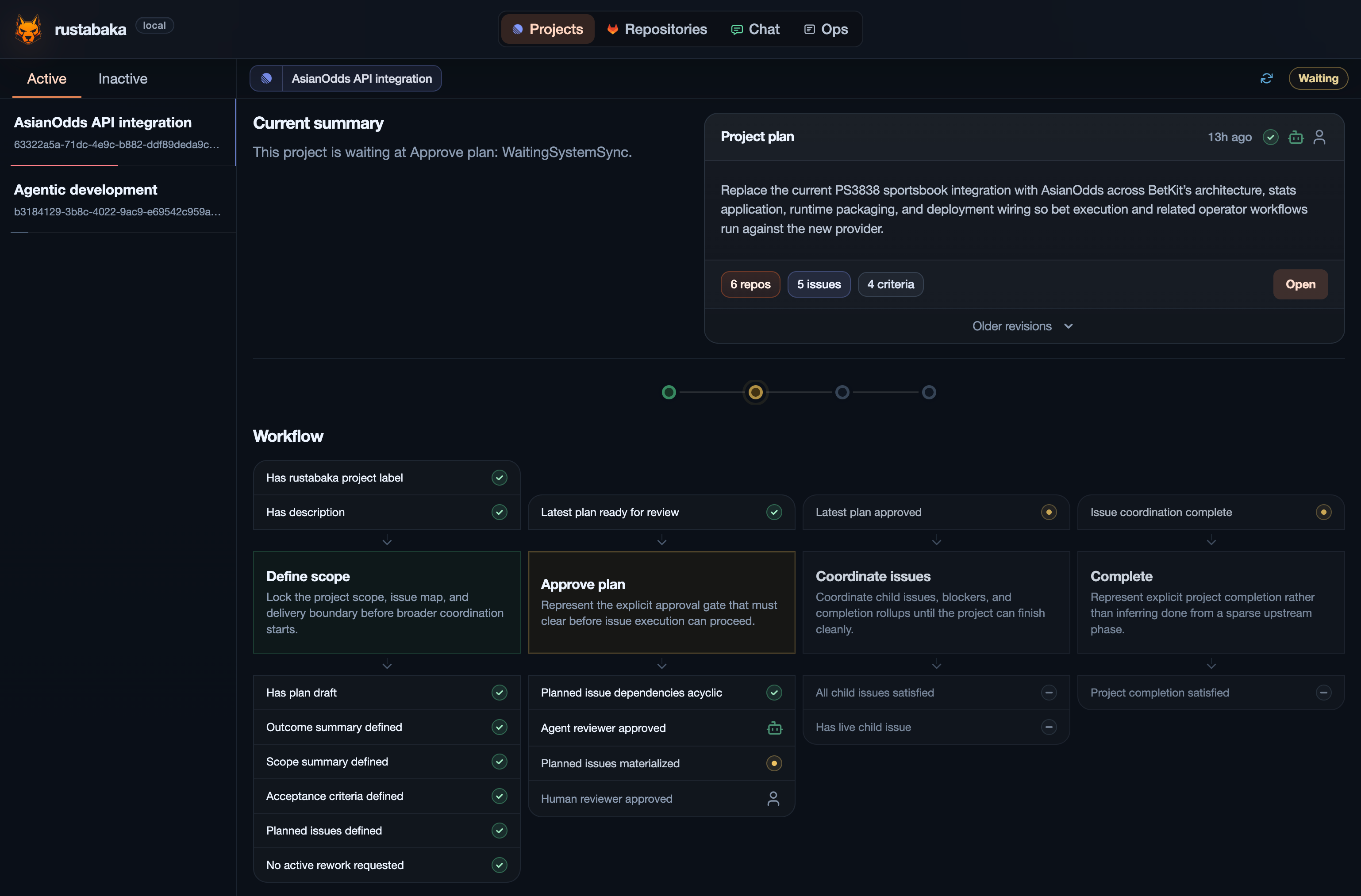The height and width of the screenshot is (896, 1361).
Task: Click the status dot on Issue coordination complete
Action: tap(1323, 512)
